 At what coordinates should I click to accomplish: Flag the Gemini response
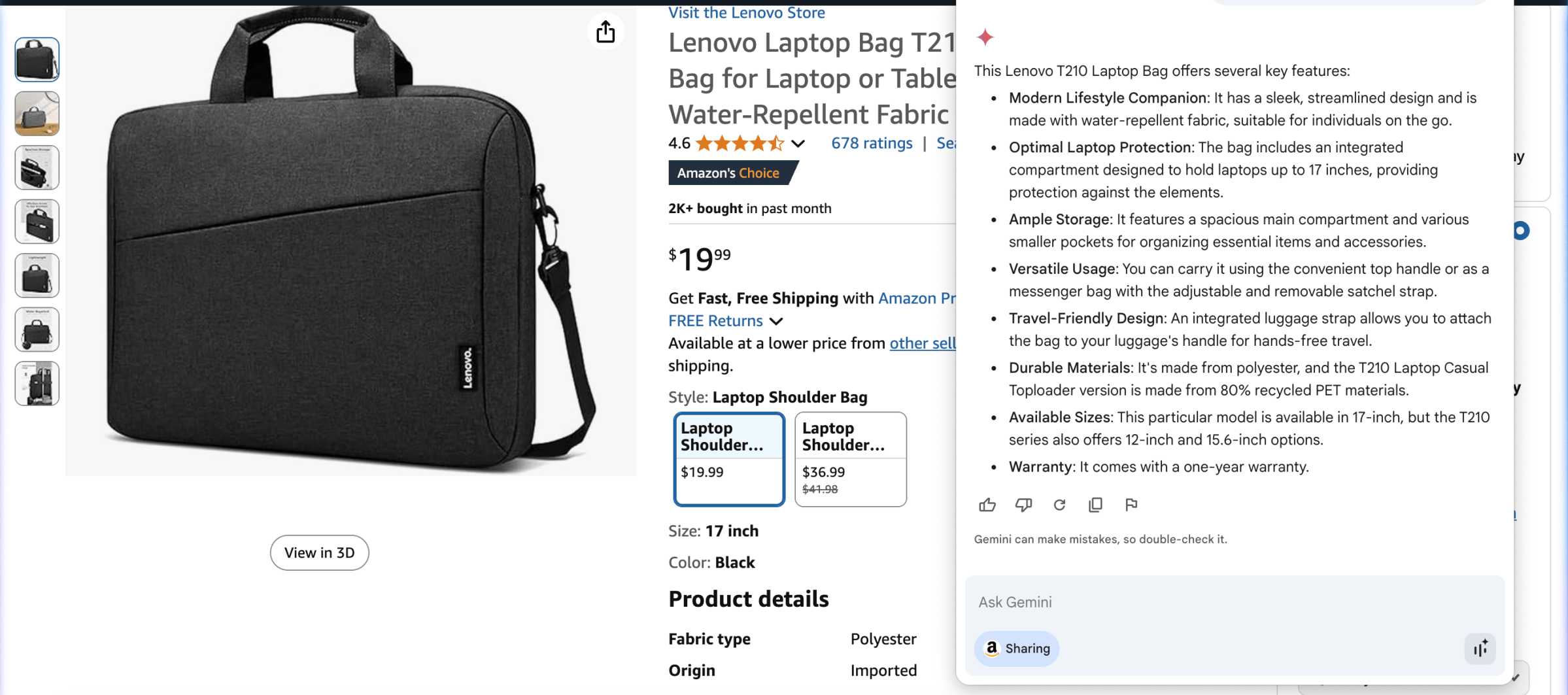coord(1131,505)
